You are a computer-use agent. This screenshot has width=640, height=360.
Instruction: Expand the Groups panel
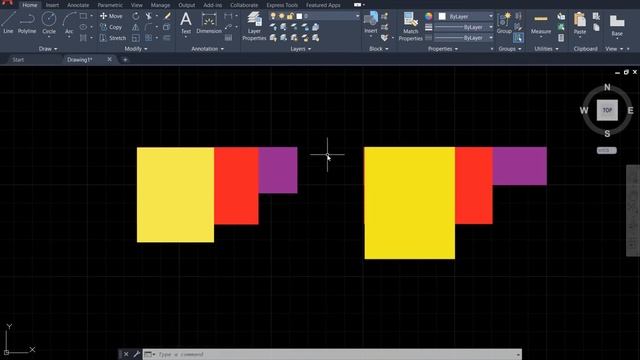(509, 49)
